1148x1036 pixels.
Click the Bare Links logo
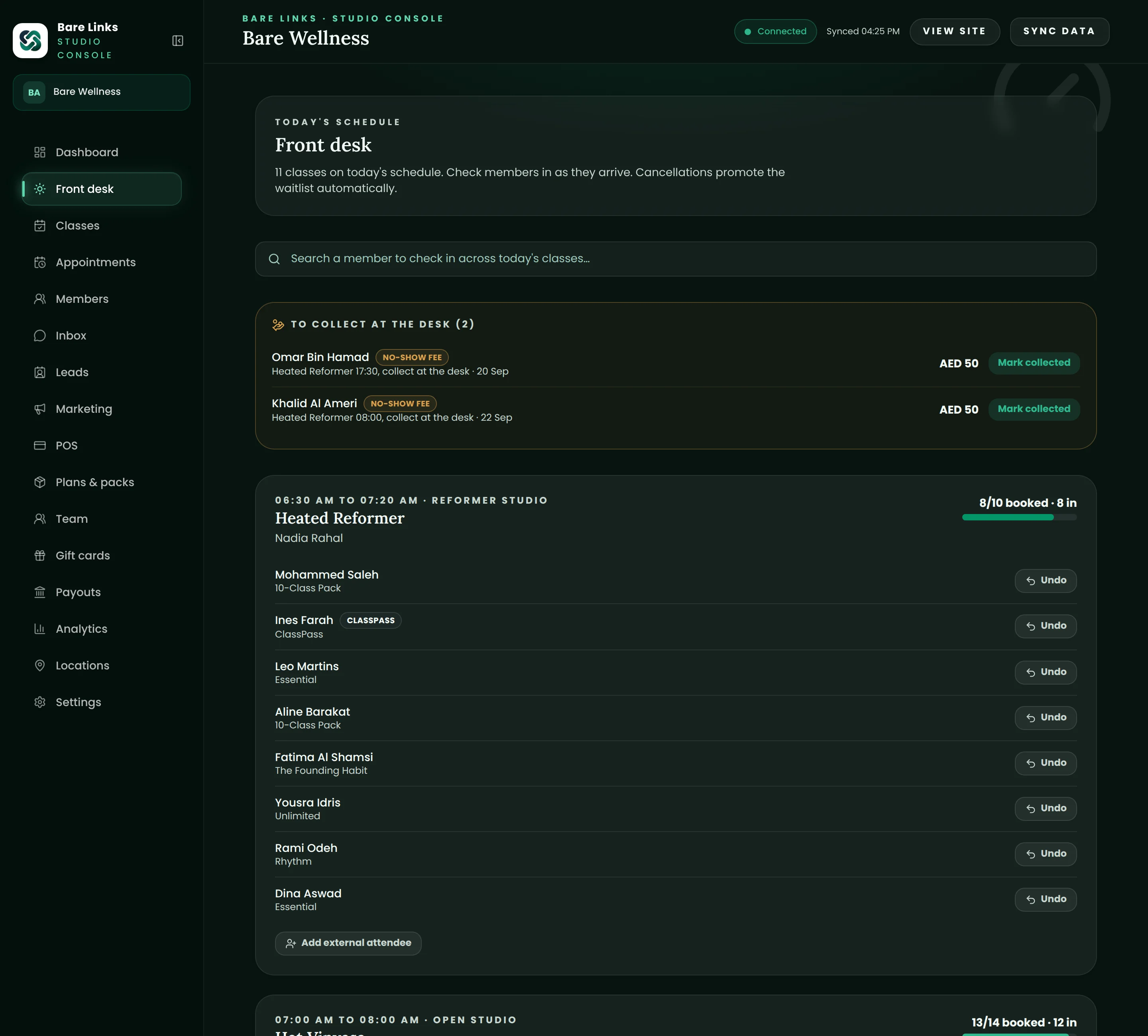(x=30, y=40)
